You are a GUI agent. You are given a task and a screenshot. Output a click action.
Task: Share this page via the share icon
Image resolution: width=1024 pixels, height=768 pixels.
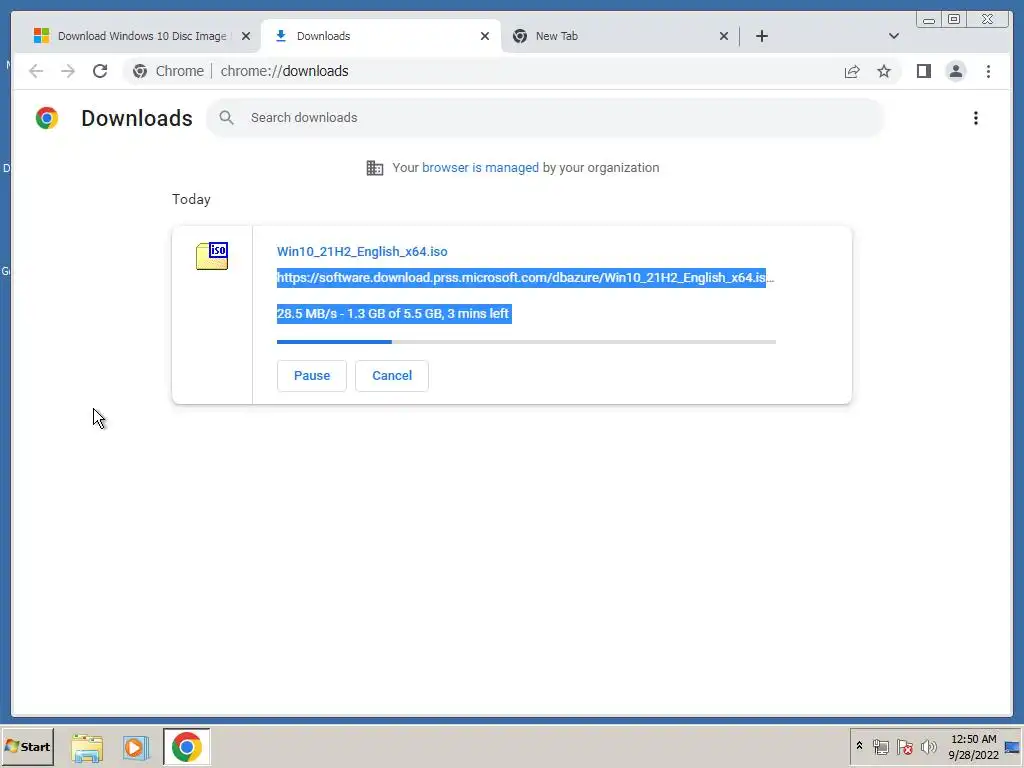[x=852, y=71]
